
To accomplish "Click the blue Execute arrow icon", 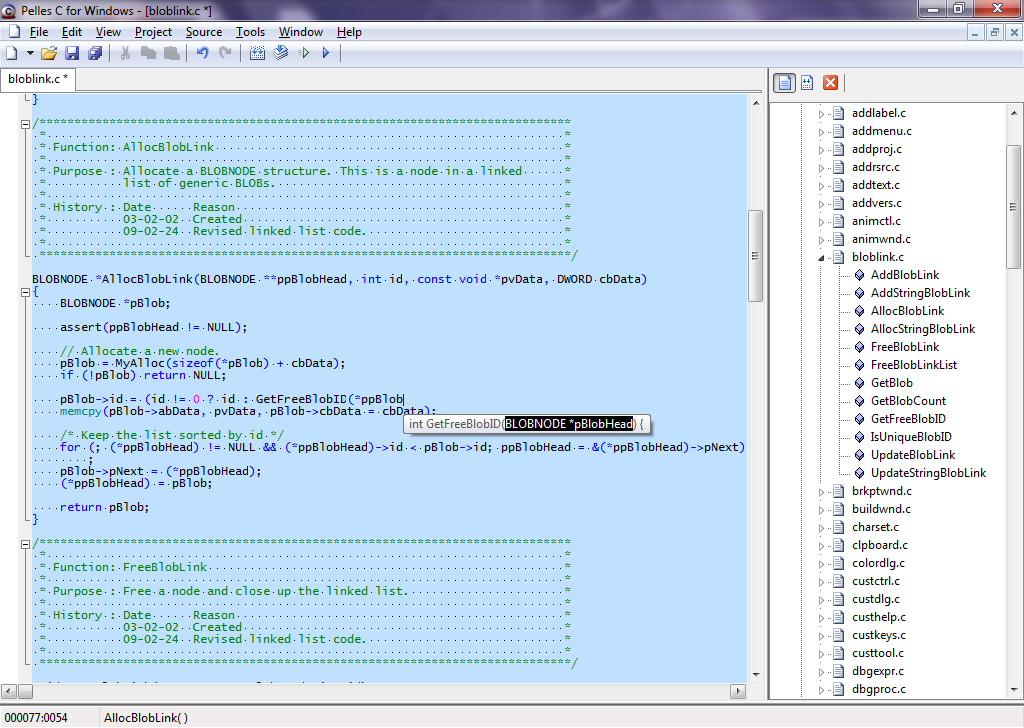I will (326, 53).
